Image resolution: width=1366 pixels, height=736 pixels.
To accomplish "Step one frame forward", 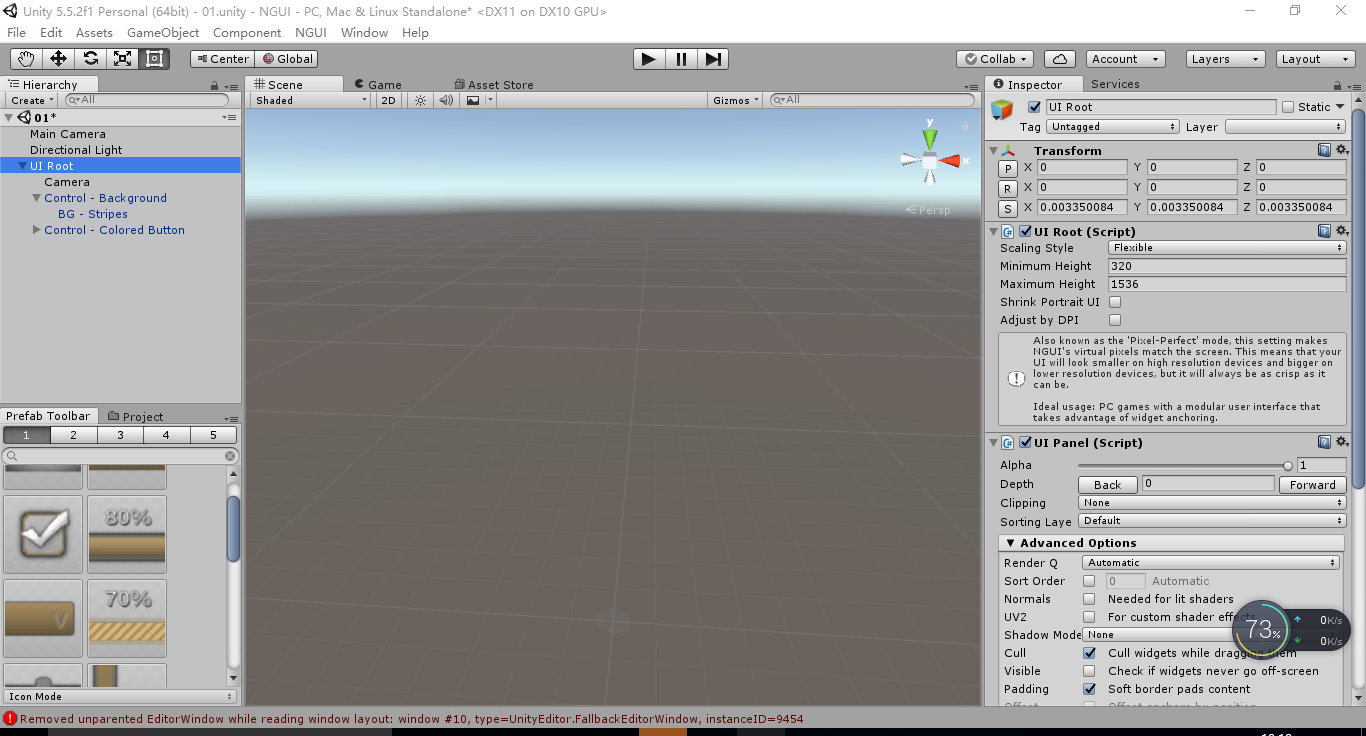I will [x=712, y=59].
